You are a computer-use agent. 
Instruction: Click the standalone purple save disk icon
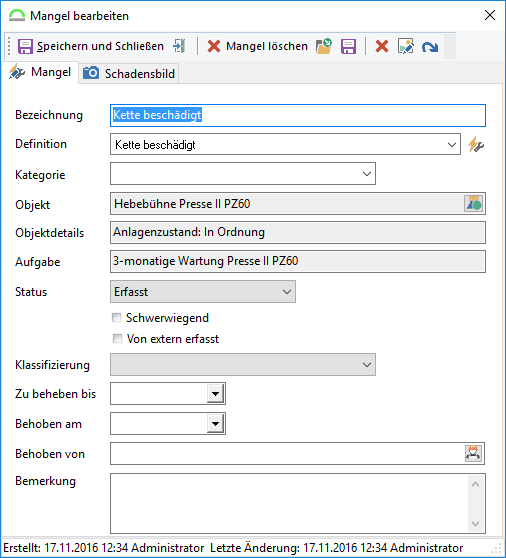click(x=348, y=46)
